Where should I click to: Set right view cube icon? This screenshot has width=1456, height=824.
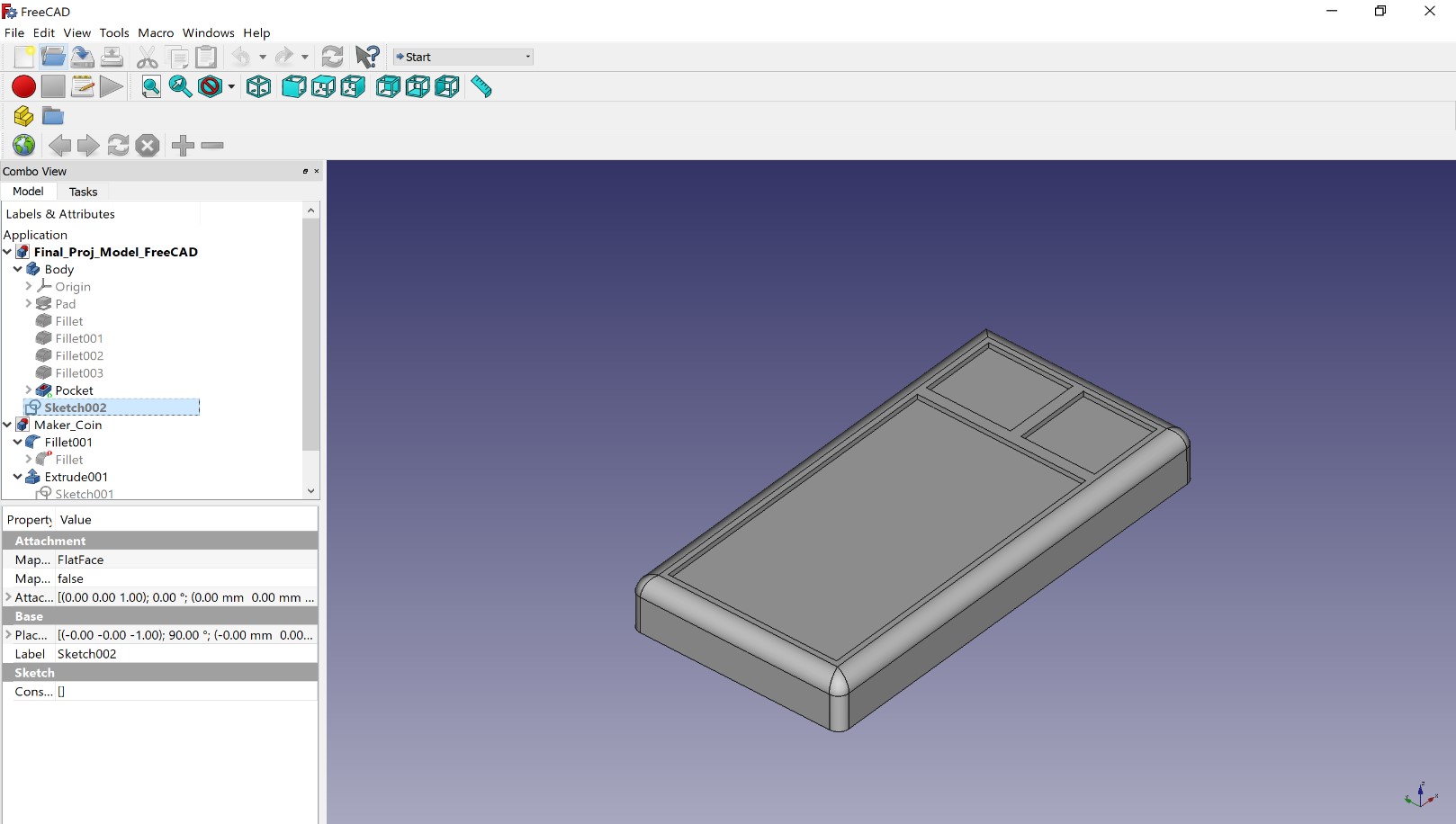click(x=354, y=86)
